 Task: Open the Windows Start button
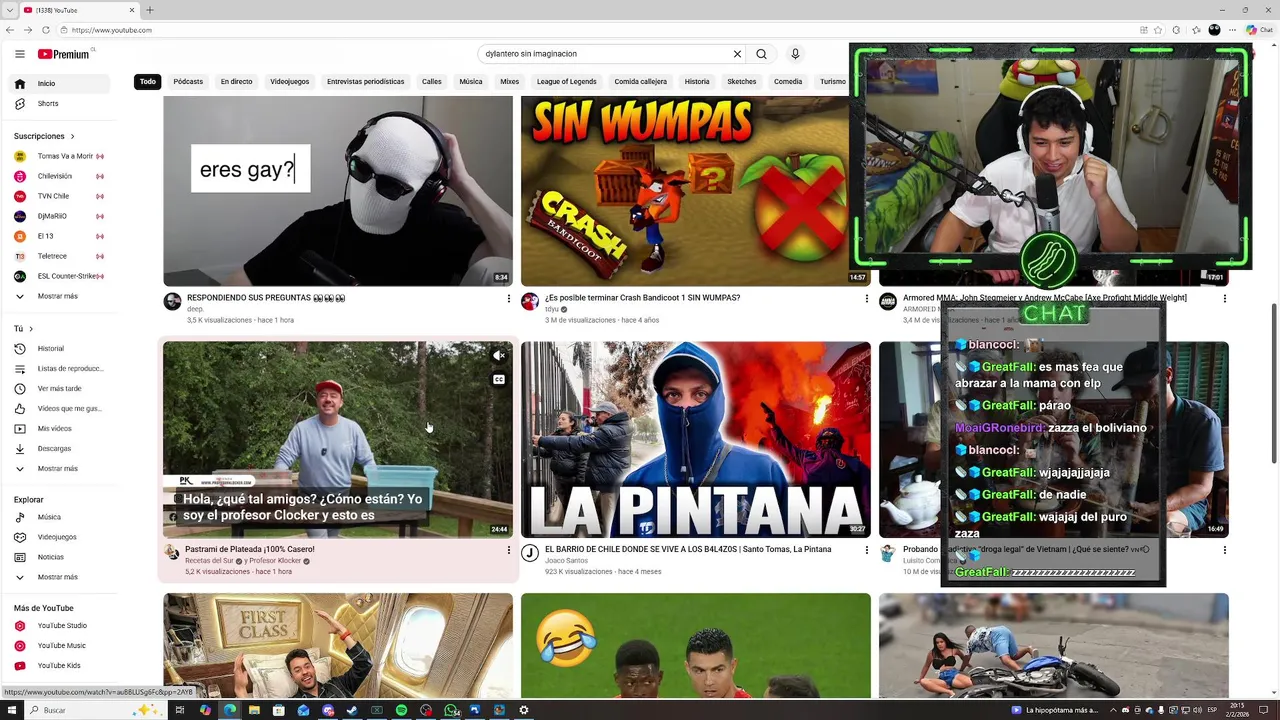pyautogui.click(x=10, y=710)
